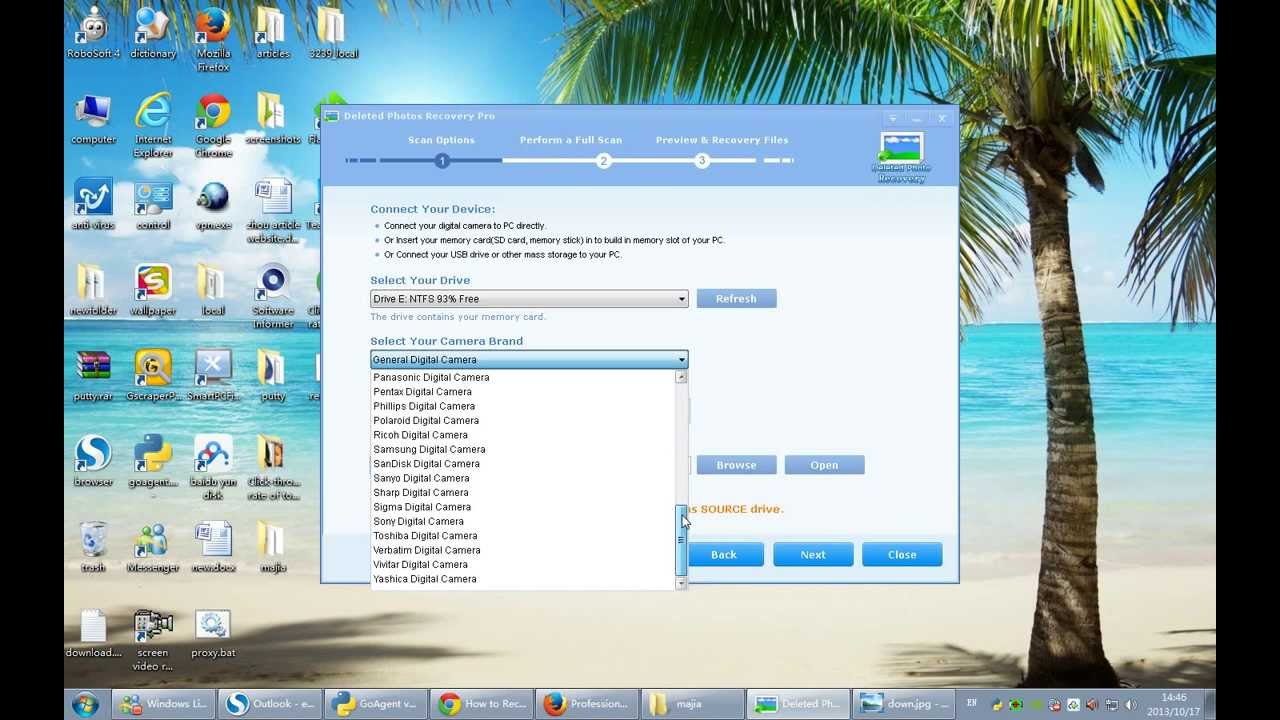The height and width of the screenshot is (720, 1280).
Task: Choose Sony Digital Camera
Action: click(x=523, y=521)
